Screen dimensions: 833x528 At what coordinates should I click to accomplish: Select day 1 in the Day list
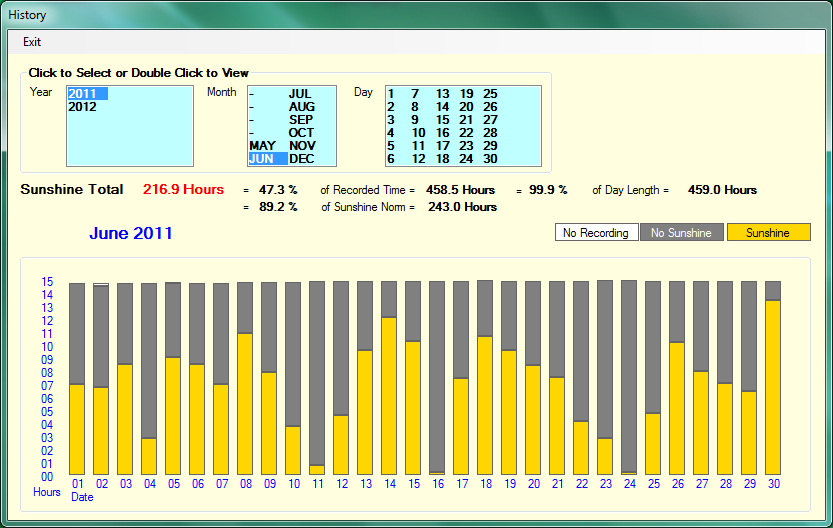pyautogui.click(x=392, y=94)
